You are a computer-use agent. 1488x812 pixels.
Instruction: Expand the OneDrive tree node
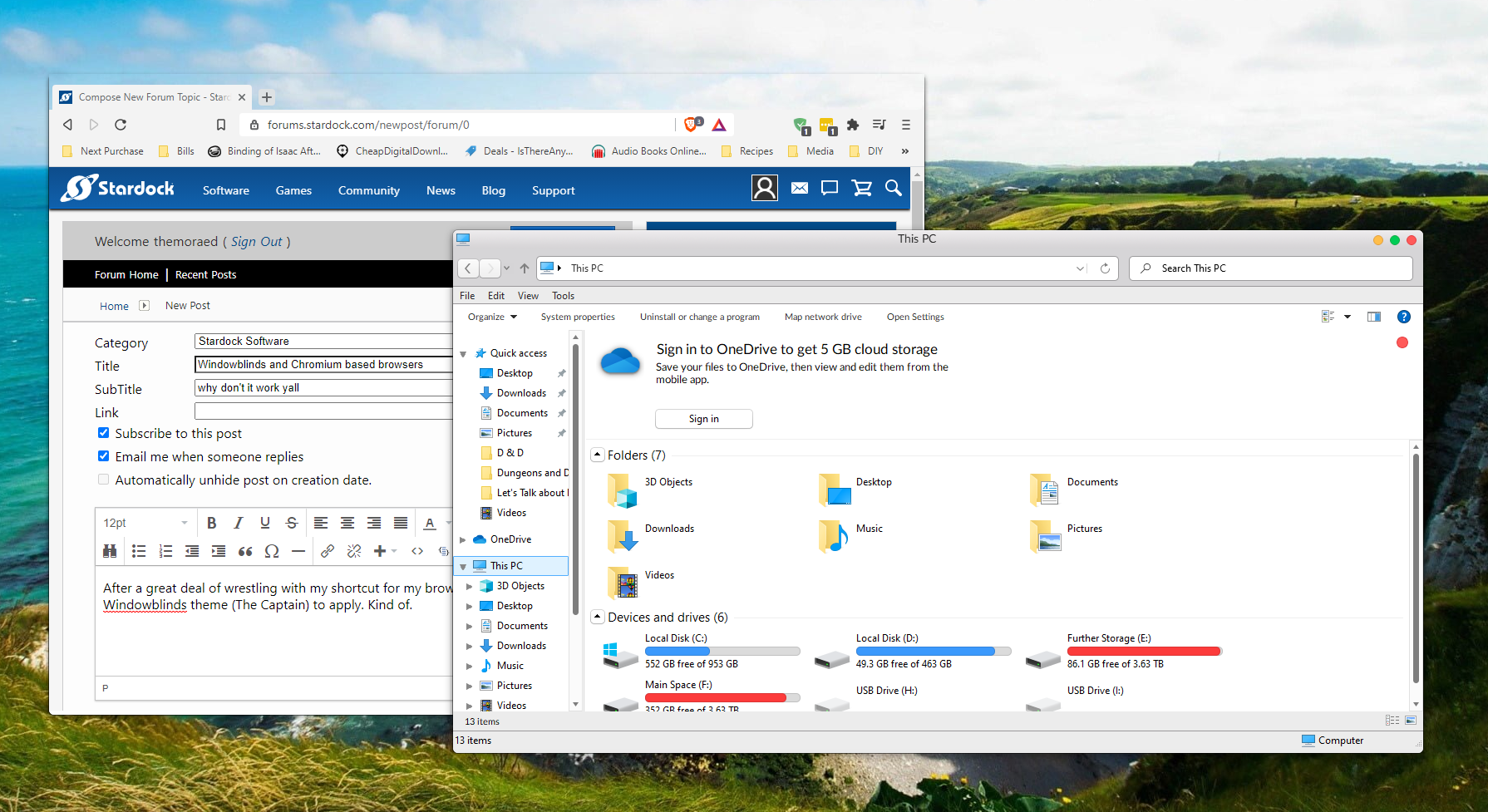(463, 539)
